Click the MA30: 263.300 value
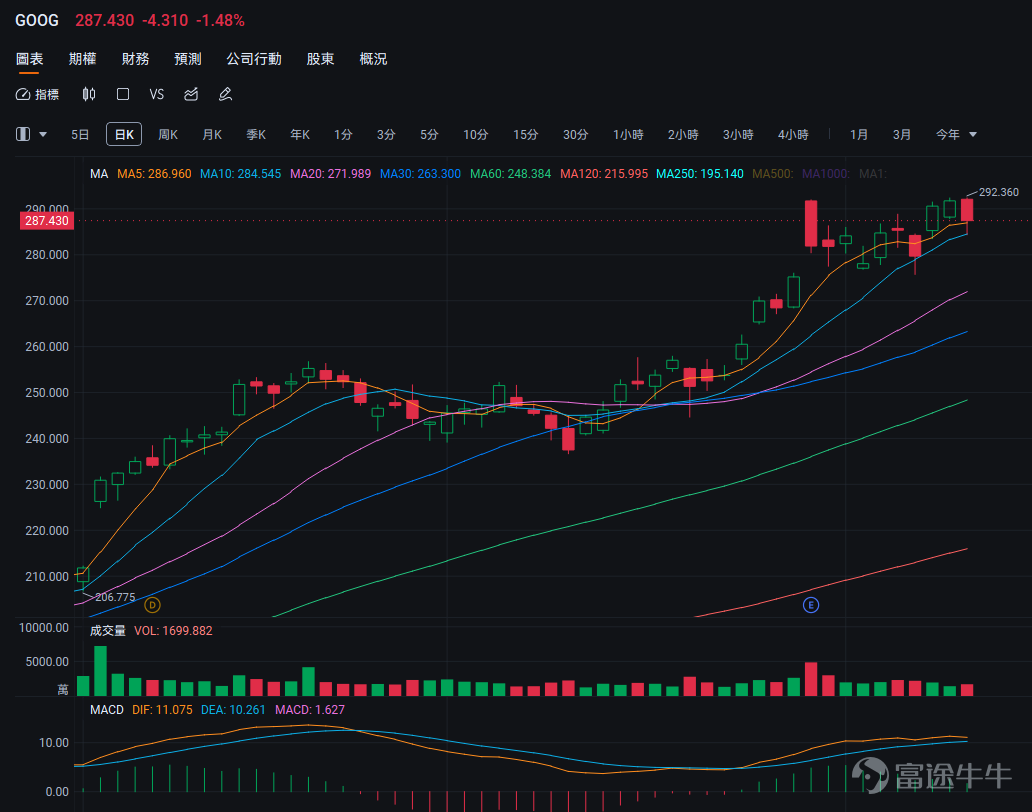This screenshot has height=812, width=1032. (x=420, y=174)
